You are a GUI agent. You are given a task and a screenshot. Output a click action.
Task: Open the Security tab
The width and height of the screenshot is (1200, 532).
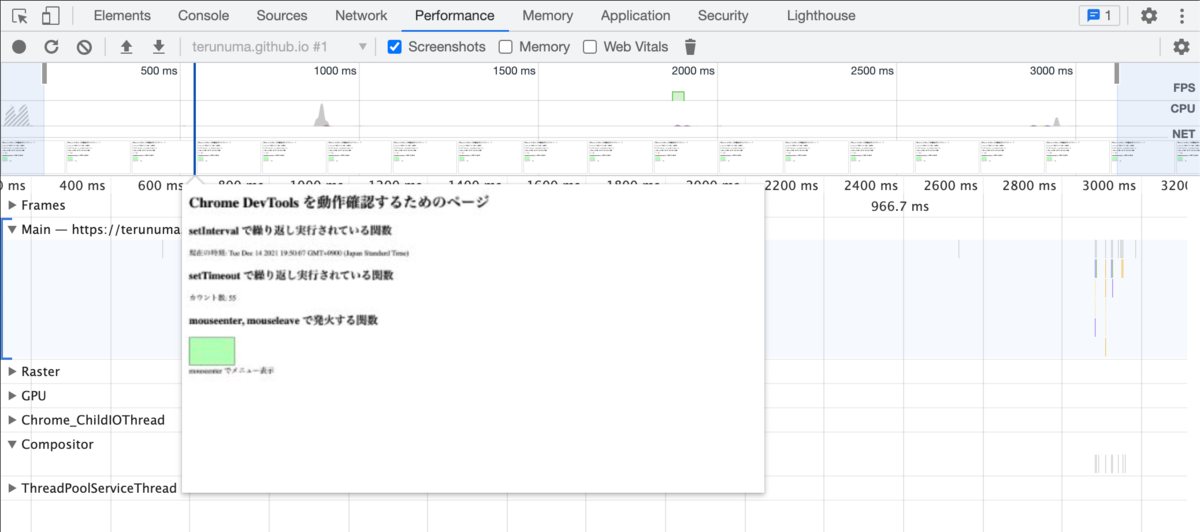723,16
